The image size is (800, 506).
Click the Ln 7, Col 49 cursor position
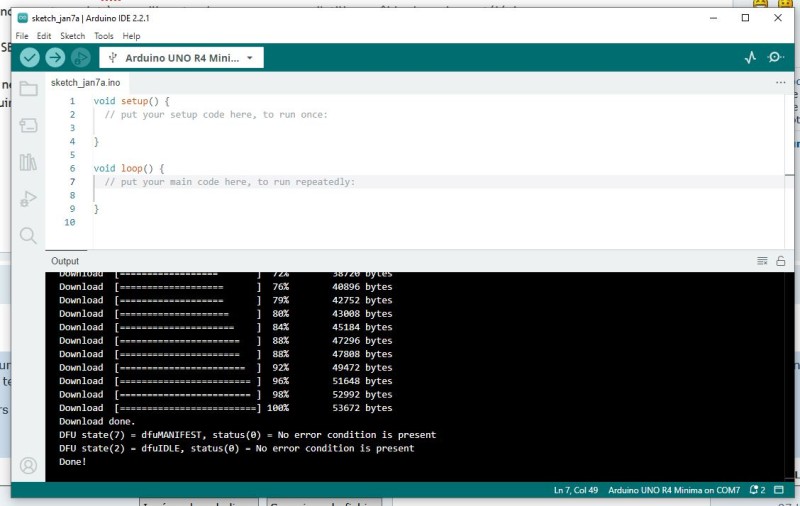[576, 490]
